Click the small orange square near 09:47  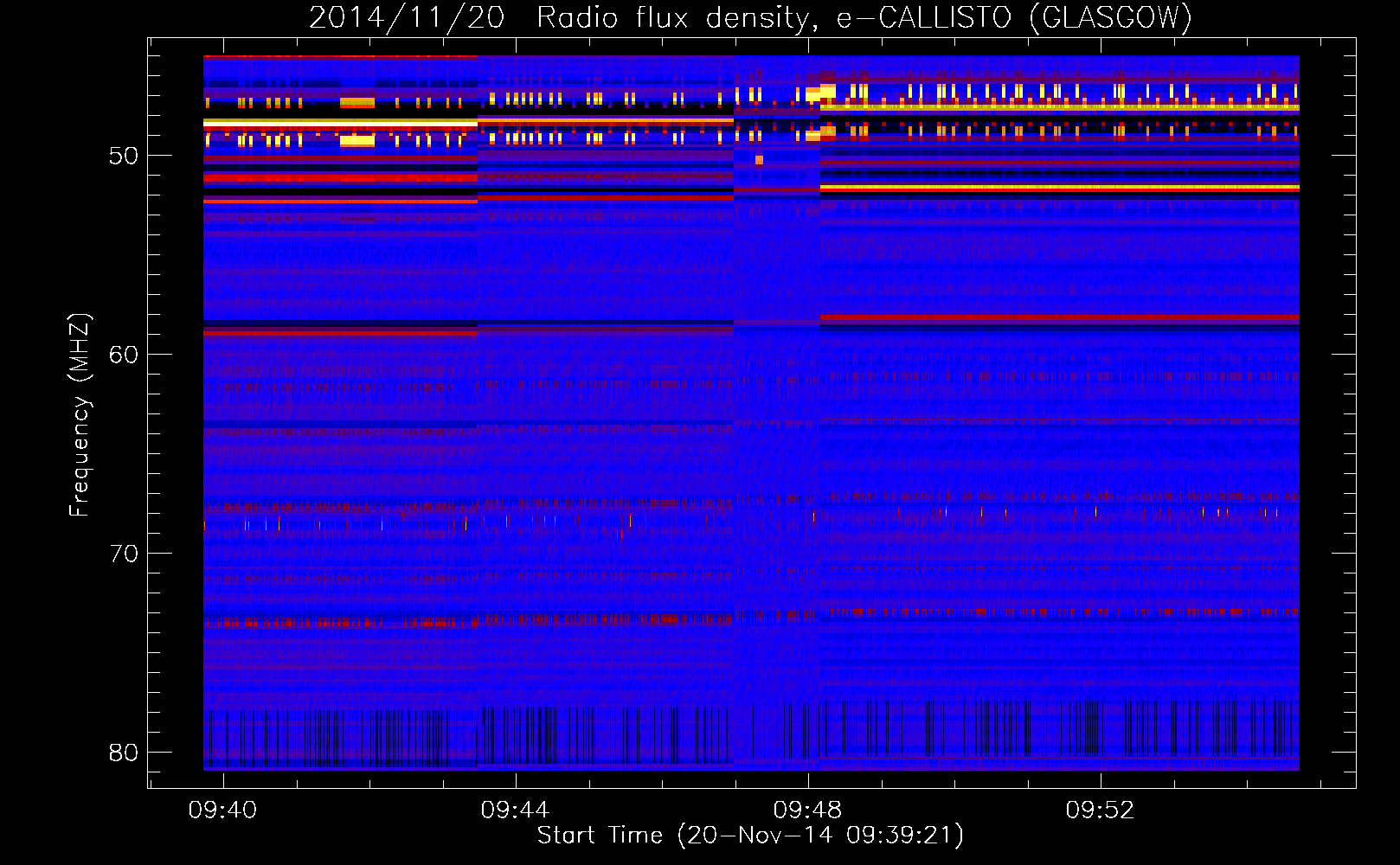point(759,160)
